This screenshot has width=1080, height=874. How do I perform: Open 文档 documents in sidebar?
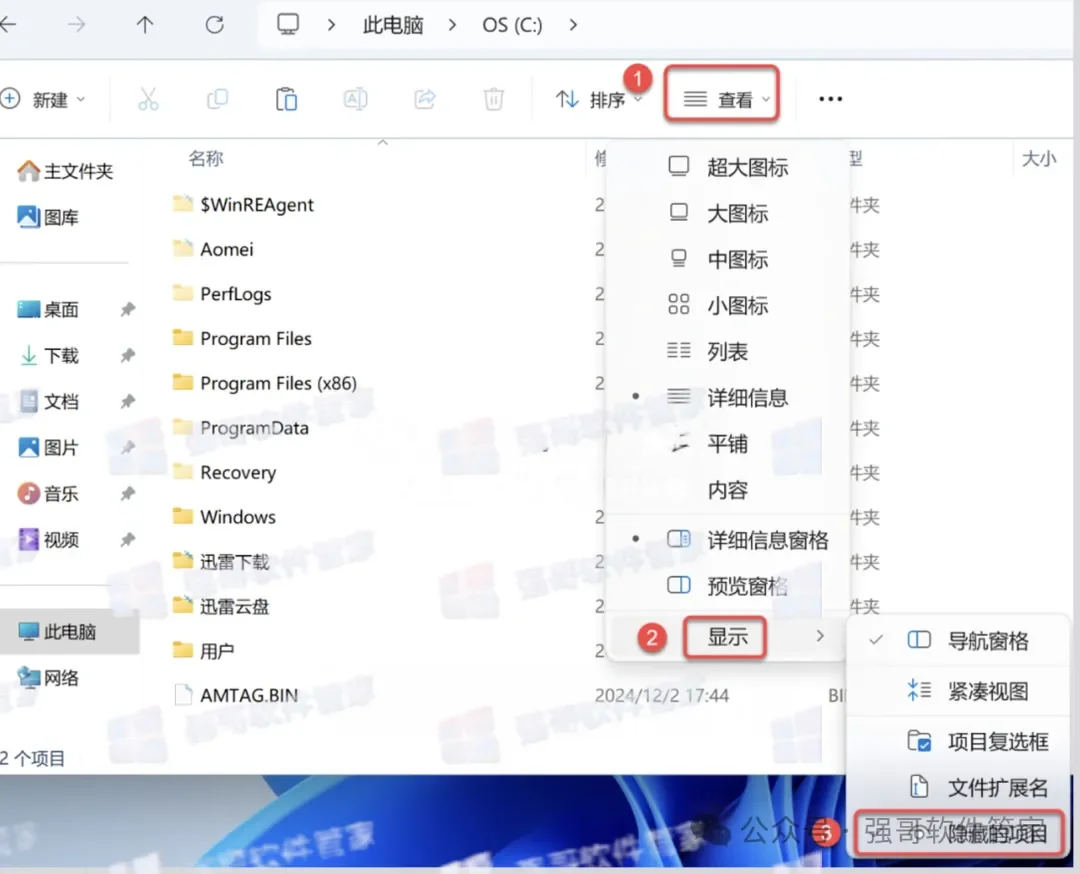(48, 401)
